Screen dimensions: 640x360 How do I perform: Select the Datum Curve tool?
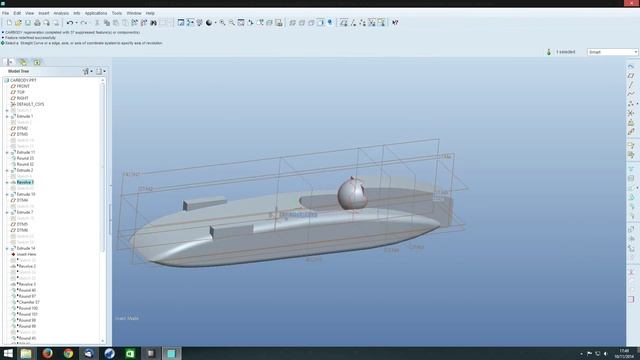tap(631, 94)
